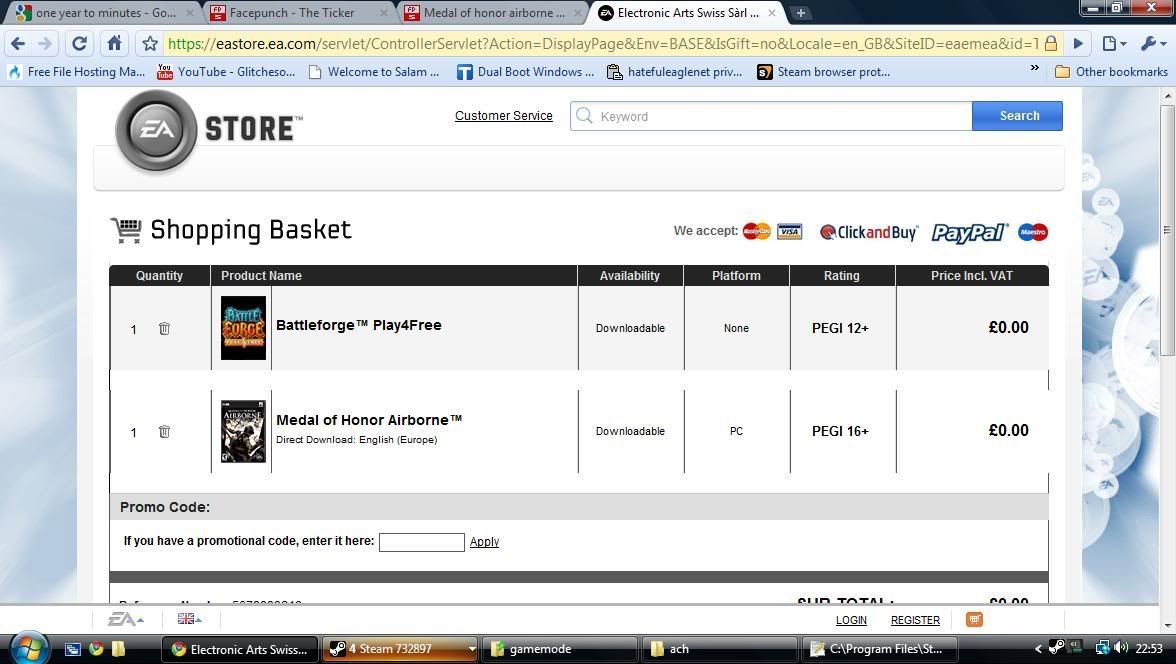Close the Facepunch - The Ticker tab
Image resolution: width=1176 pixels, height=664 pixels.
pos(383,13)
